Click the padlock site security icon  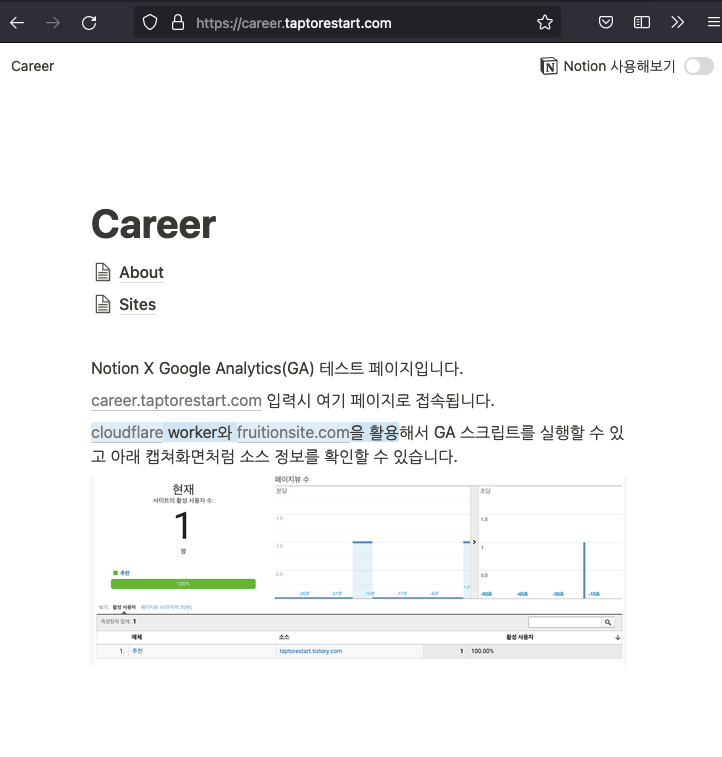coord(178,22)
